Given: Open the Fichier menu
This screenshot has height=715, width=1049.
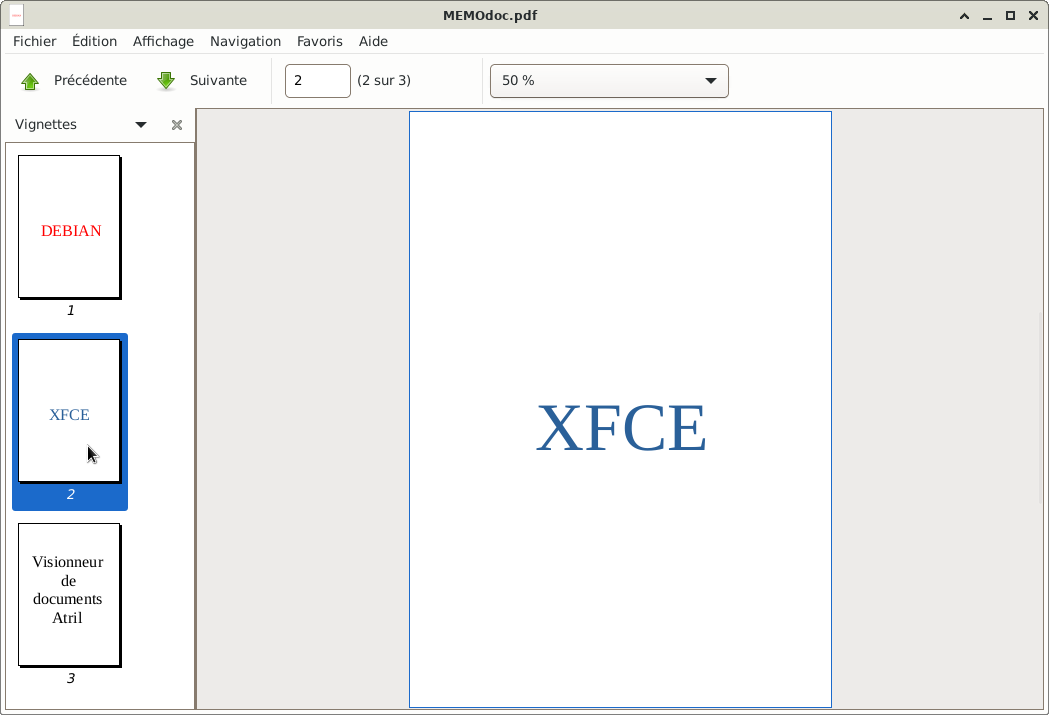Looking at the screenshot, I should 35,41.
